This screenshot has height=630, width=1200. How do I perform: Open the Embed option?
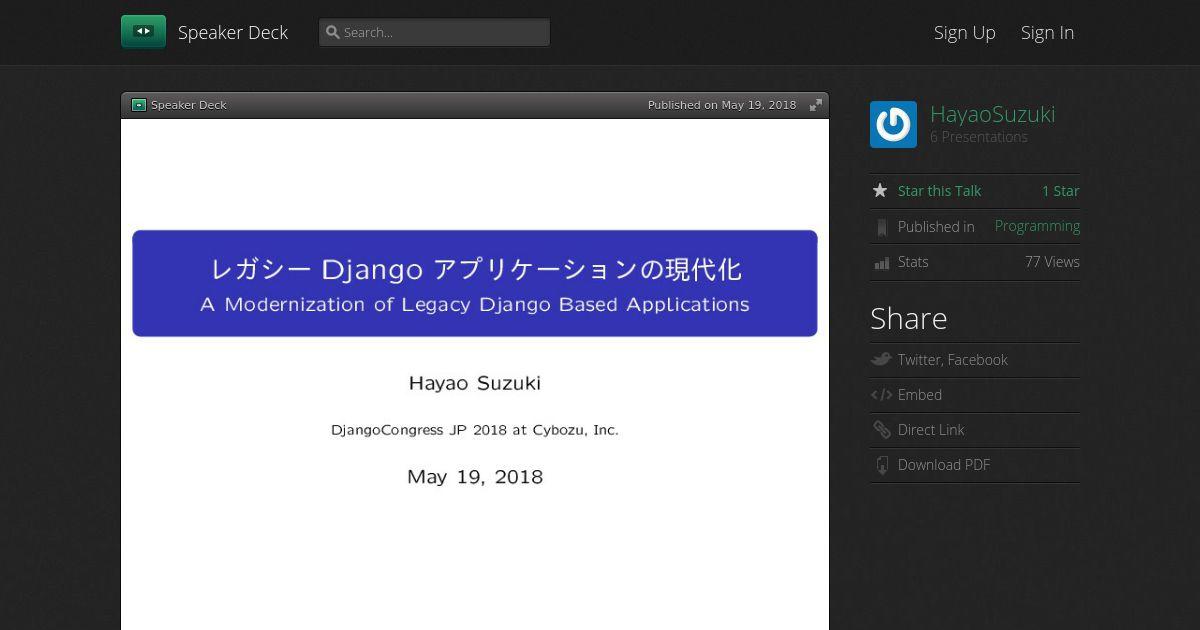(x=920, y=395)
